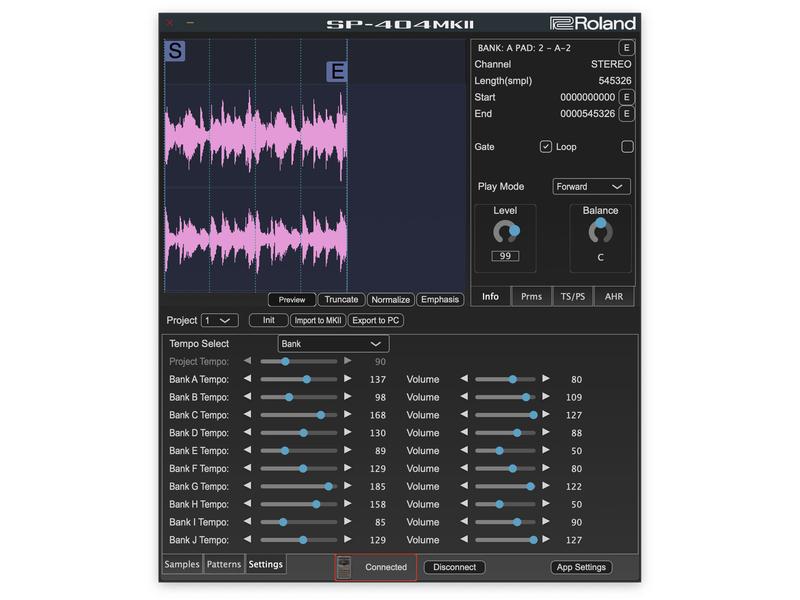Click the S start marker on waveform
Viewport: 800px width, 600px height.
[x=175, y=51]
